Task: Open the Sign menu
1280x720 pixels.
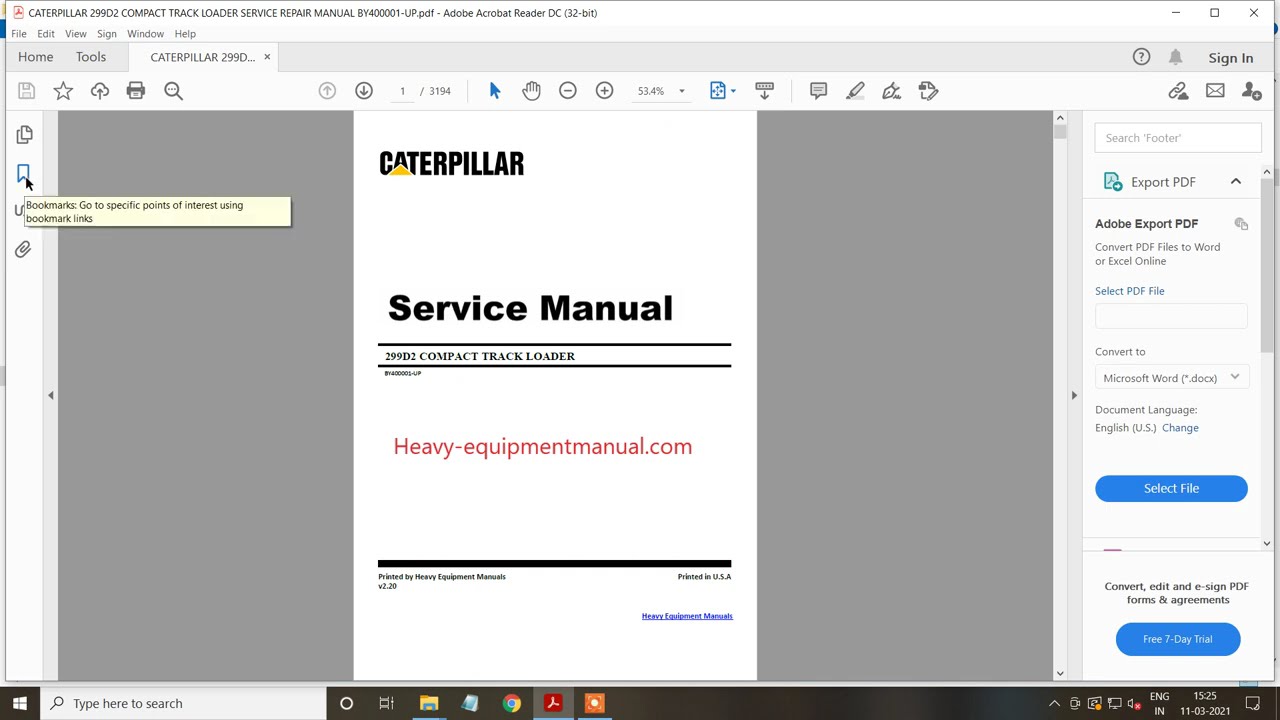Action: [x=107, y=33]
